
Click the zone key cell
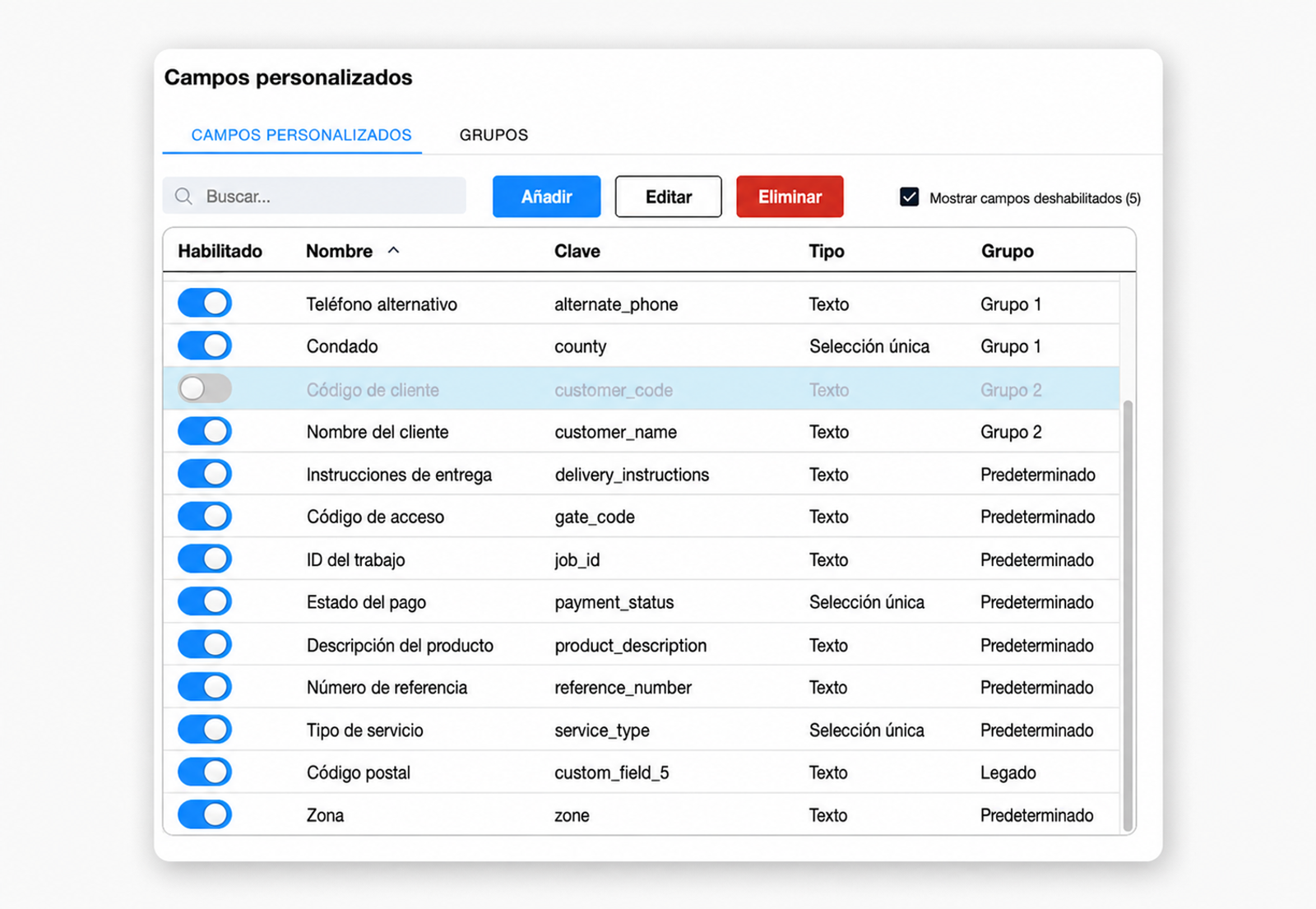pos(572,816)
